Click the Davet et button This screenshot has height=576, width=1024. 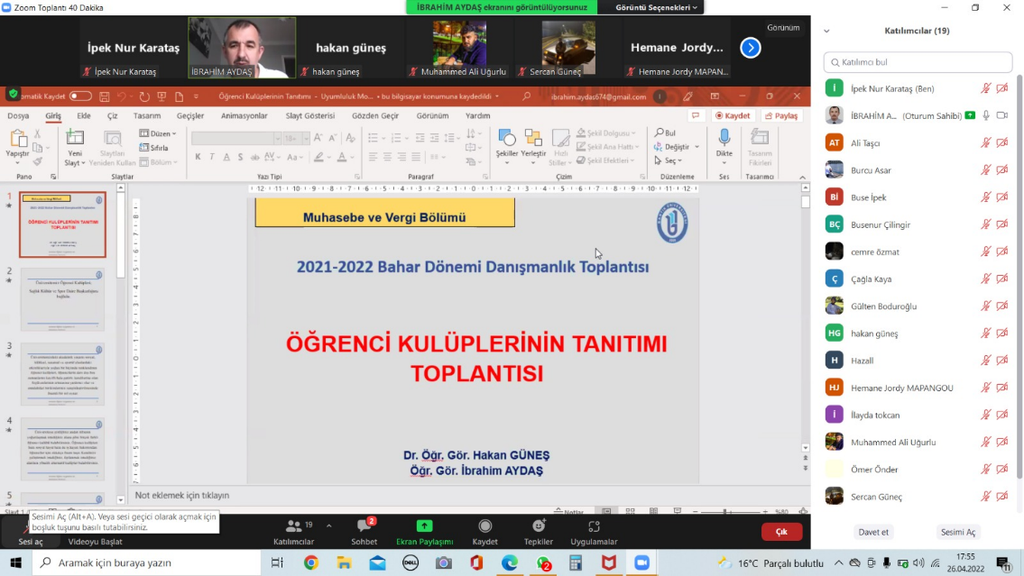click(873, 531)
